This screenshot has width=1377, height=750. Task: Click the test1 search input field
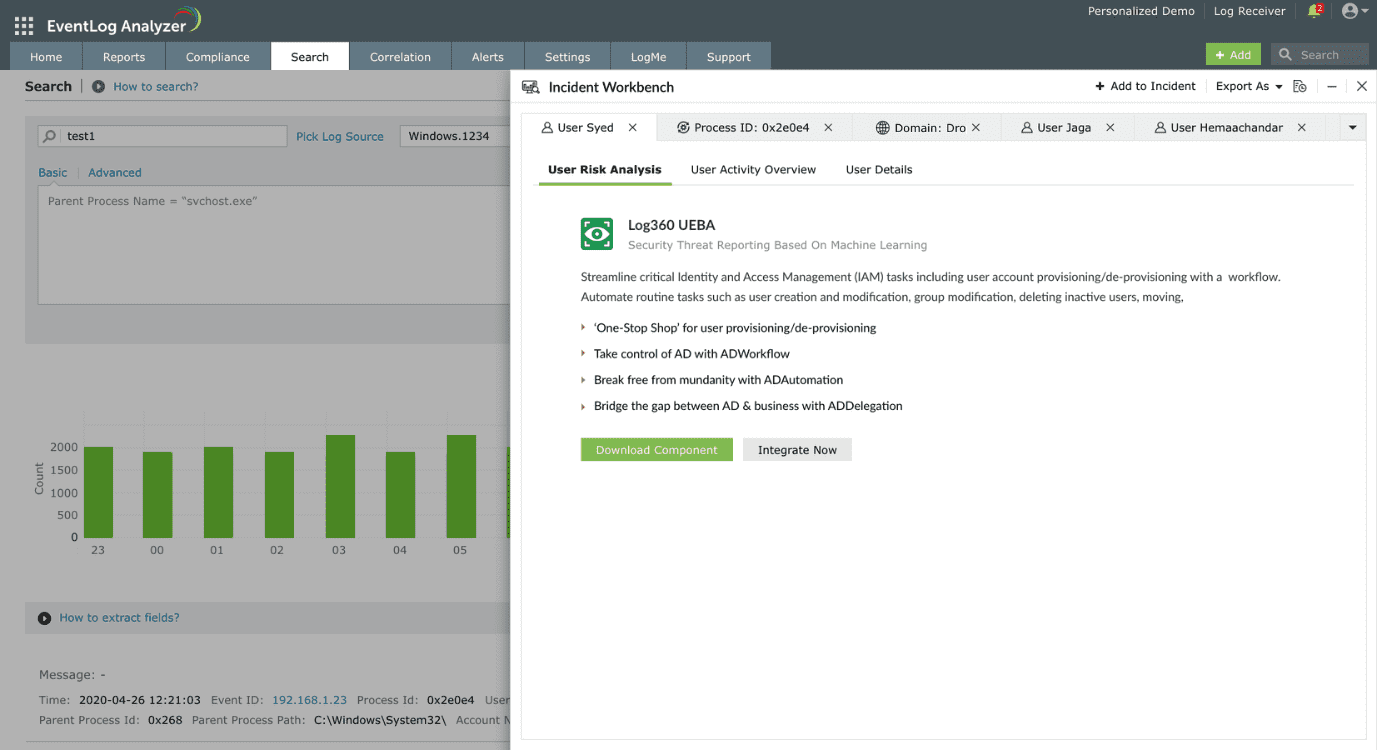pyautogui.click(x=162, y=136)
